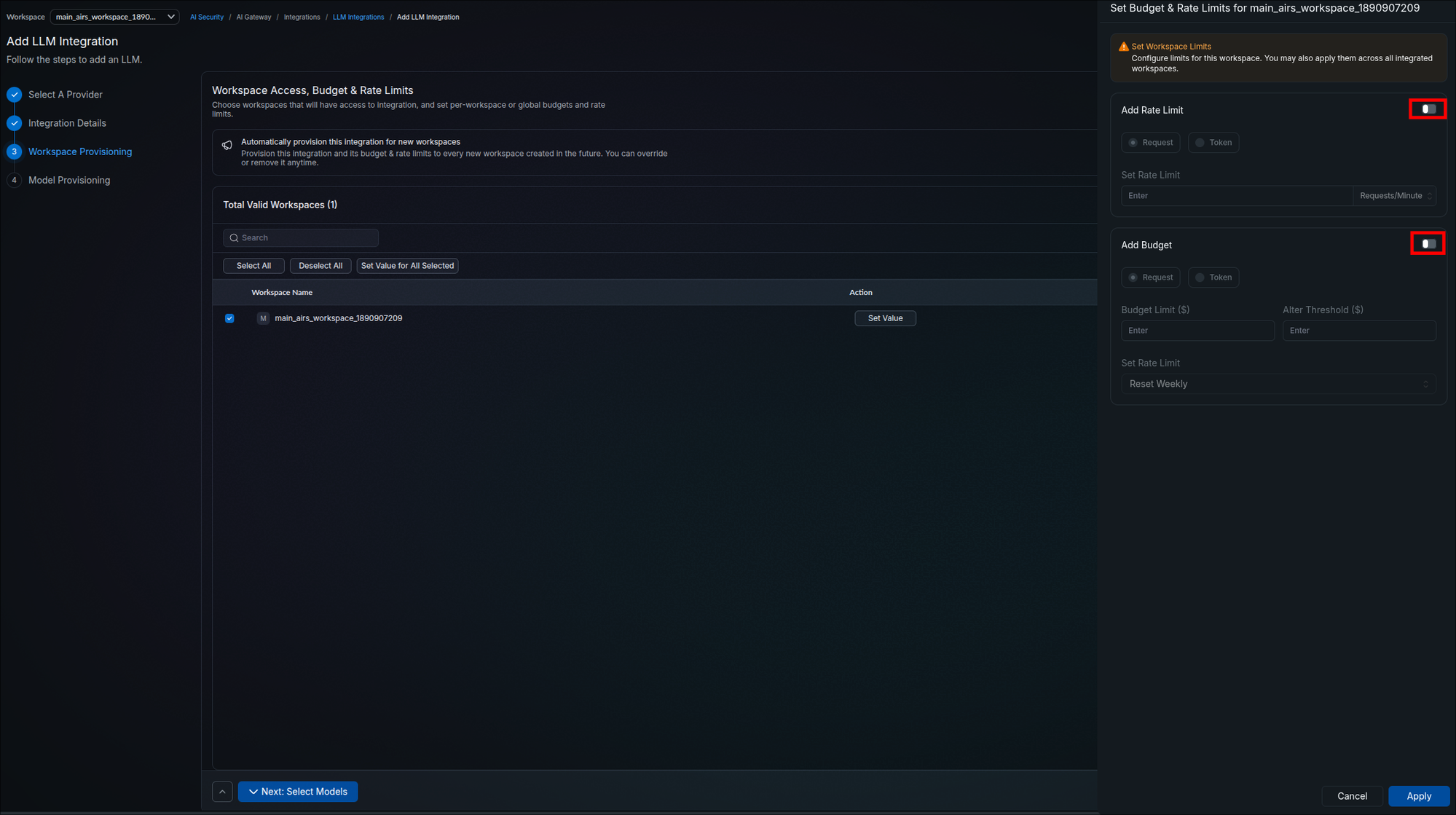Click the Cancel button

(1352, 796)
